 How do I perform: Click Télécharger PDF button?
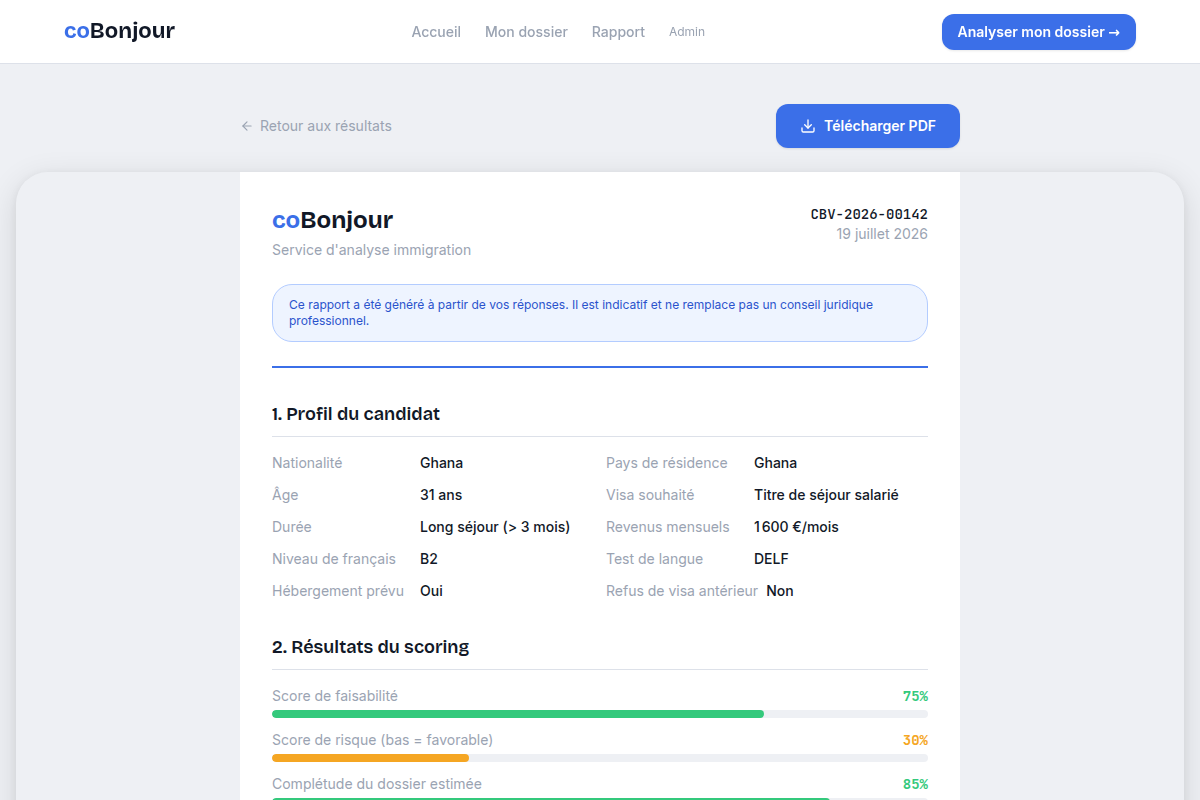(868, 126)
